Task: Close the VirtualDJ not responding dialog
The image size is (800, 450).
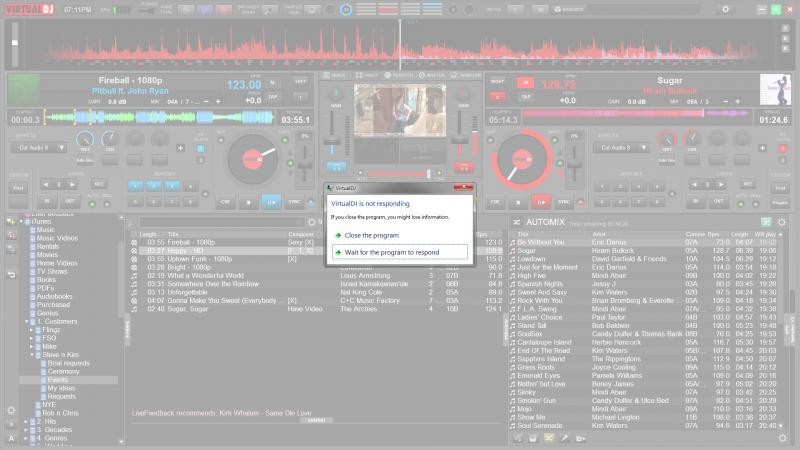Action: click(463, 188)
